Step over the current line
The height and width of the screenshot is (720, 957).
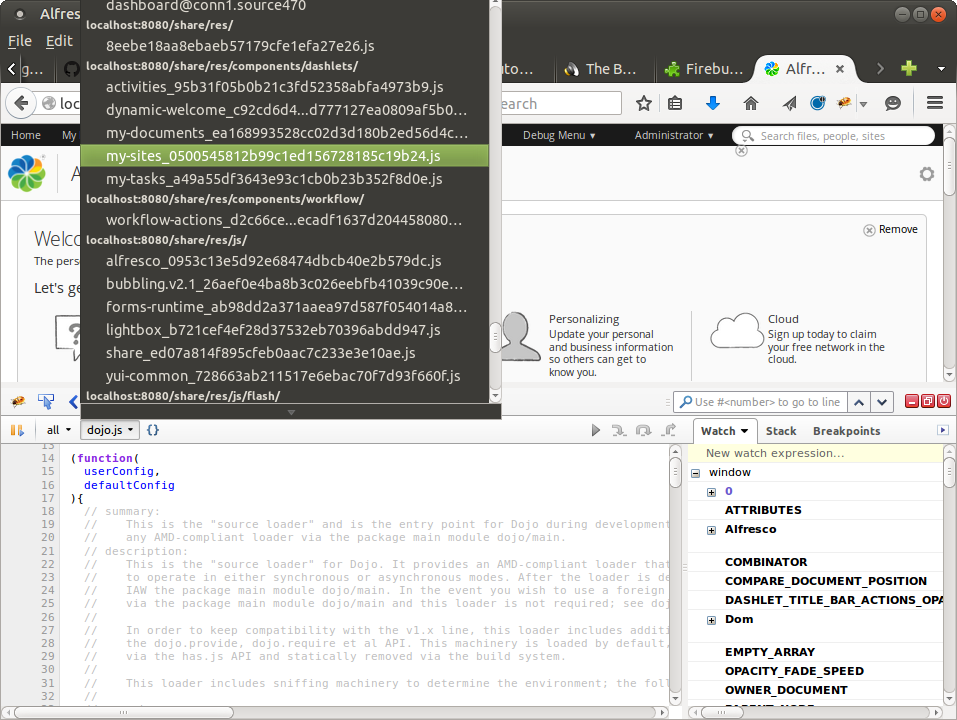(643, 430)
